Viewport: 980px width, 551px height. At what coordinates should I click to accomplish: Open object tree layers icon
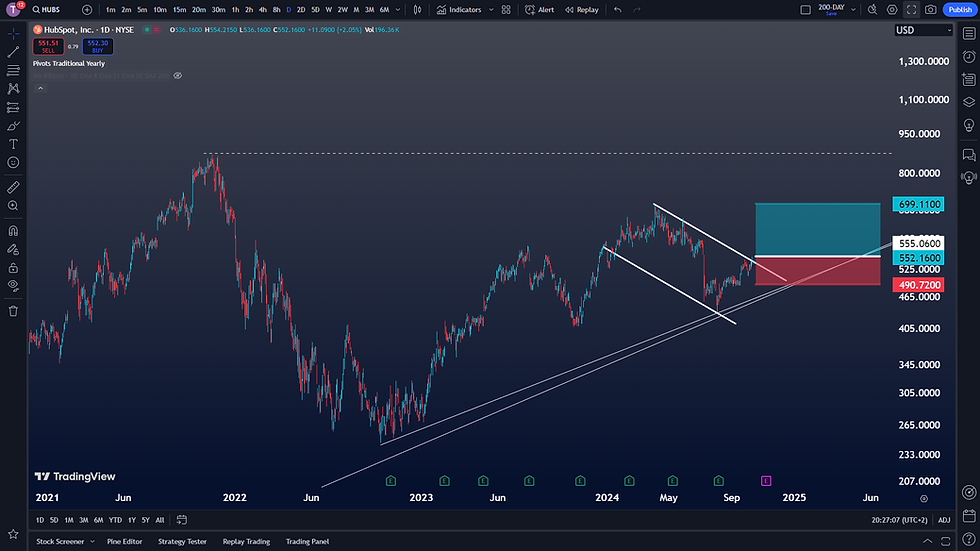pos(969,102)
